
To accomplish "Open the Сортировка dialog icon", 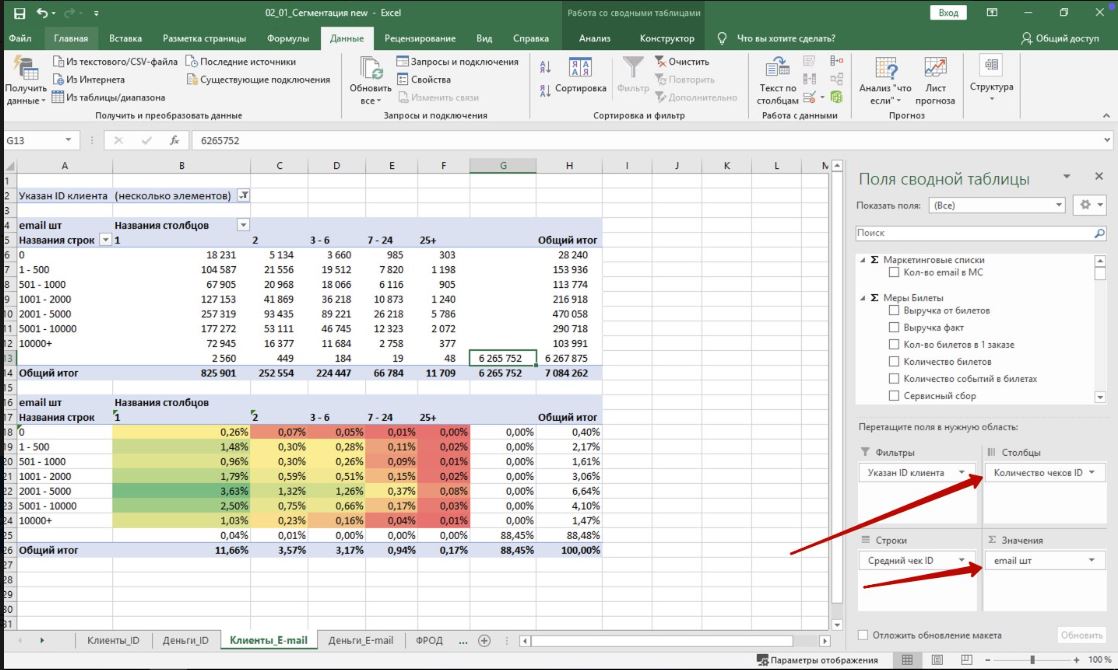I will 580,68.
